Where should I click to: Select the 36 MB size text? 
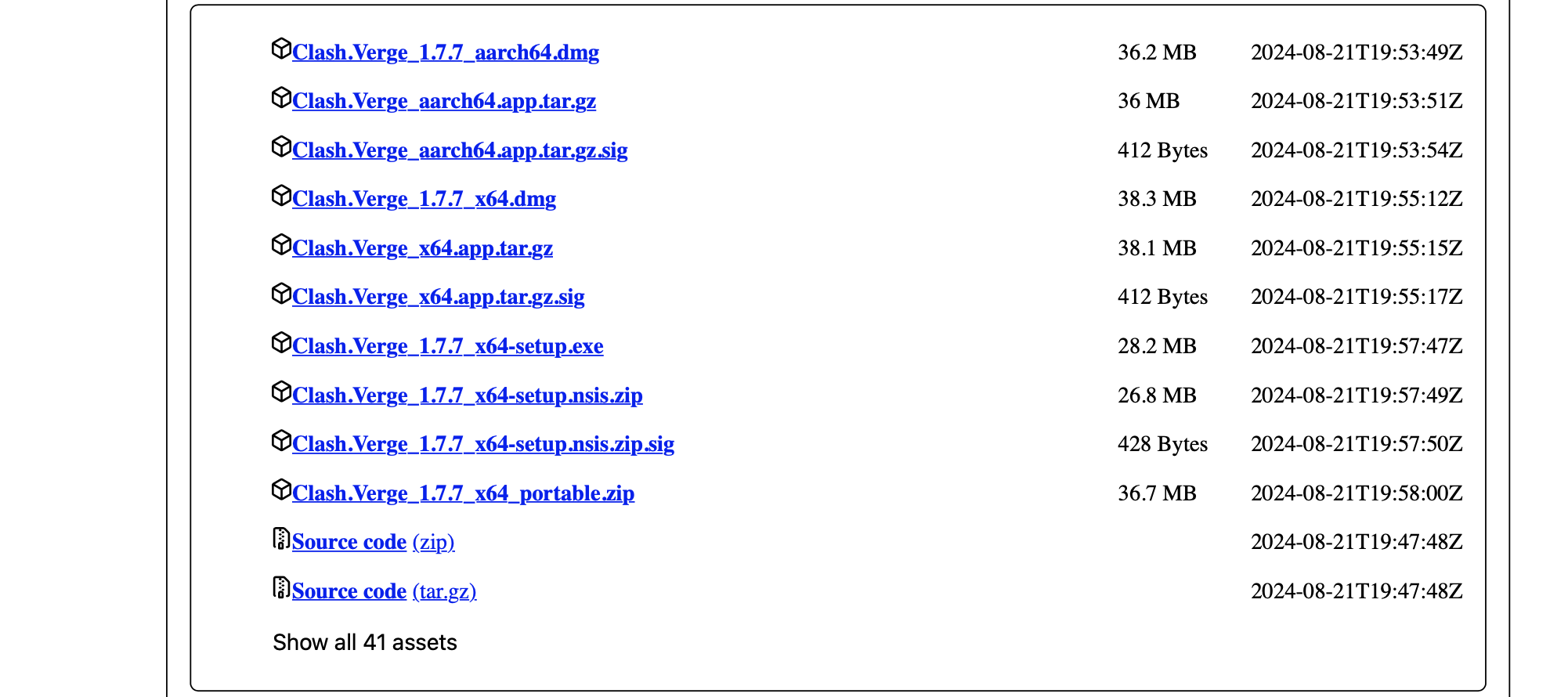point(1148,101)
